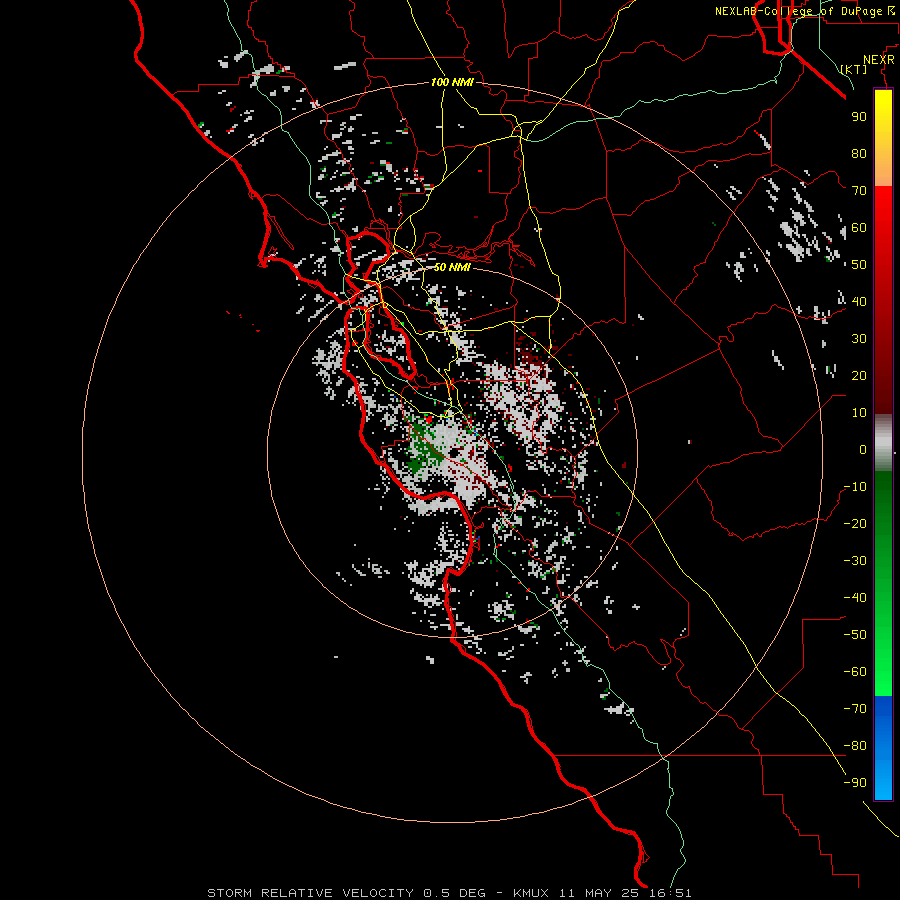Click the -20 scale label
The image size is (900, 900).
(x=855, y=523)
